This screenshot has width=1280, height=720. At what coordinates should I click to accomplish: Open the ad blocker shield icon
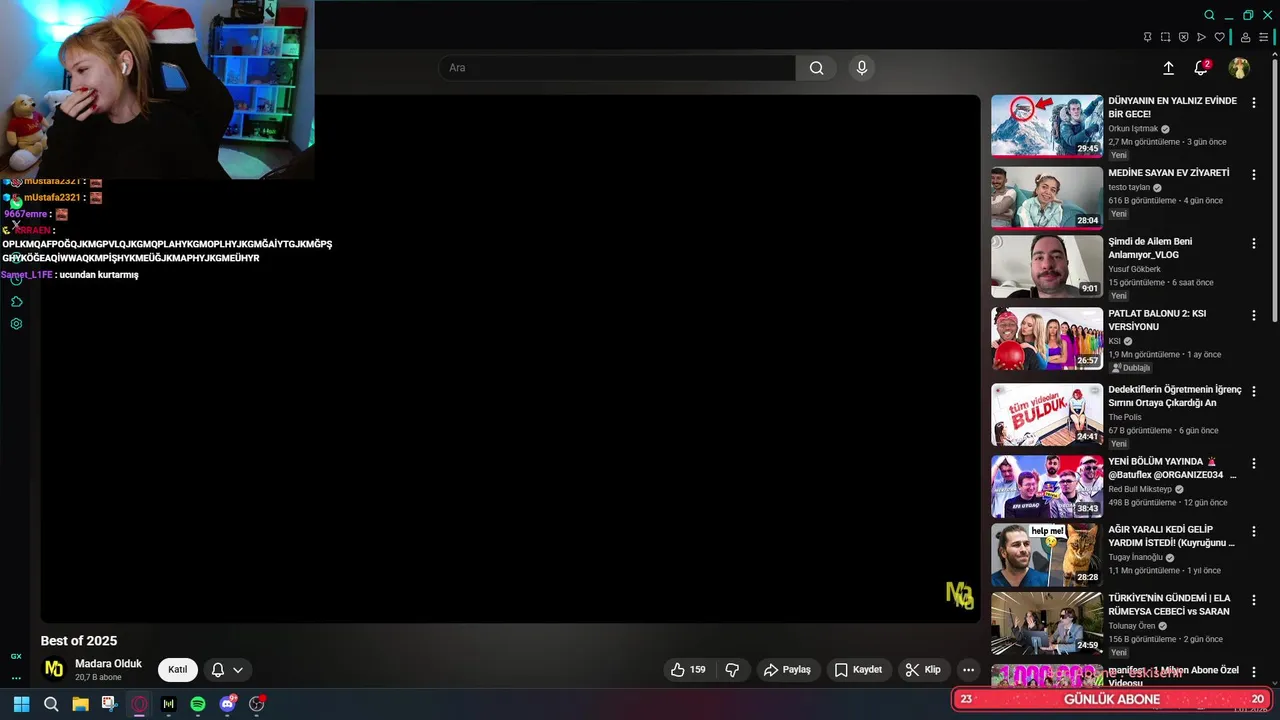[x=1183, y=37]
